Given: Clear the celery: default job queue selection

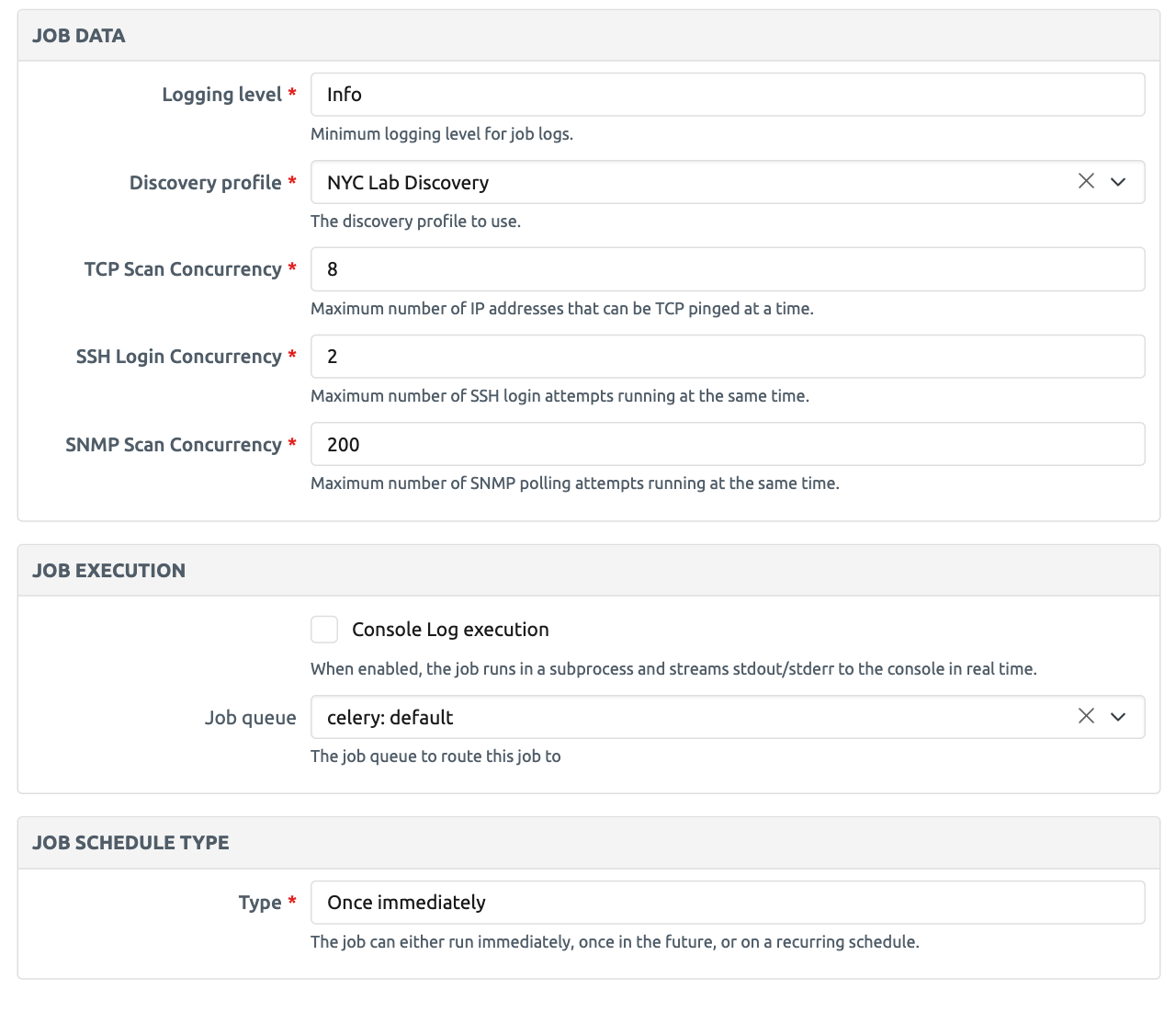Looking at the screenshot, I should 1086,716.
